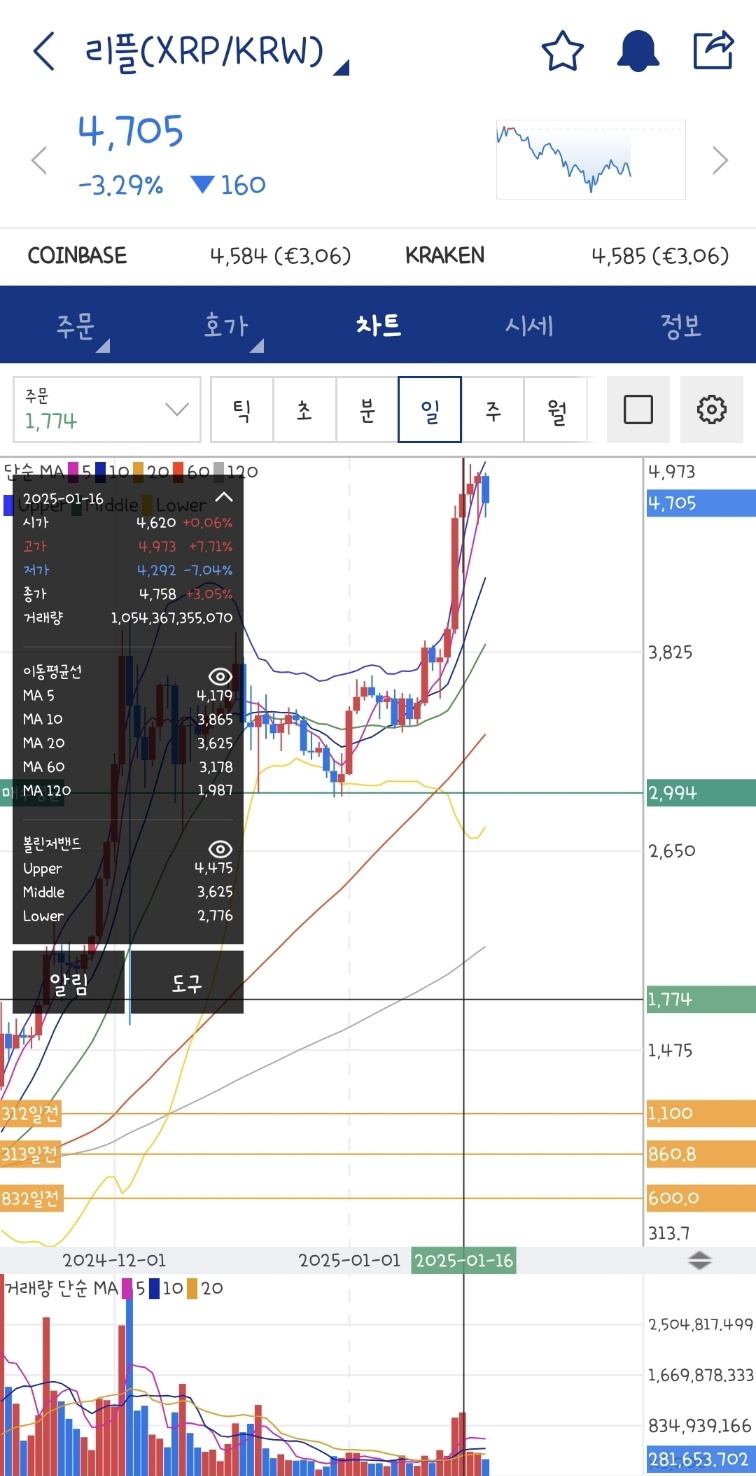Screen dimensions: 756x1476
Task: Tap the Lower 2,776 band value
Action: [214, 916]
